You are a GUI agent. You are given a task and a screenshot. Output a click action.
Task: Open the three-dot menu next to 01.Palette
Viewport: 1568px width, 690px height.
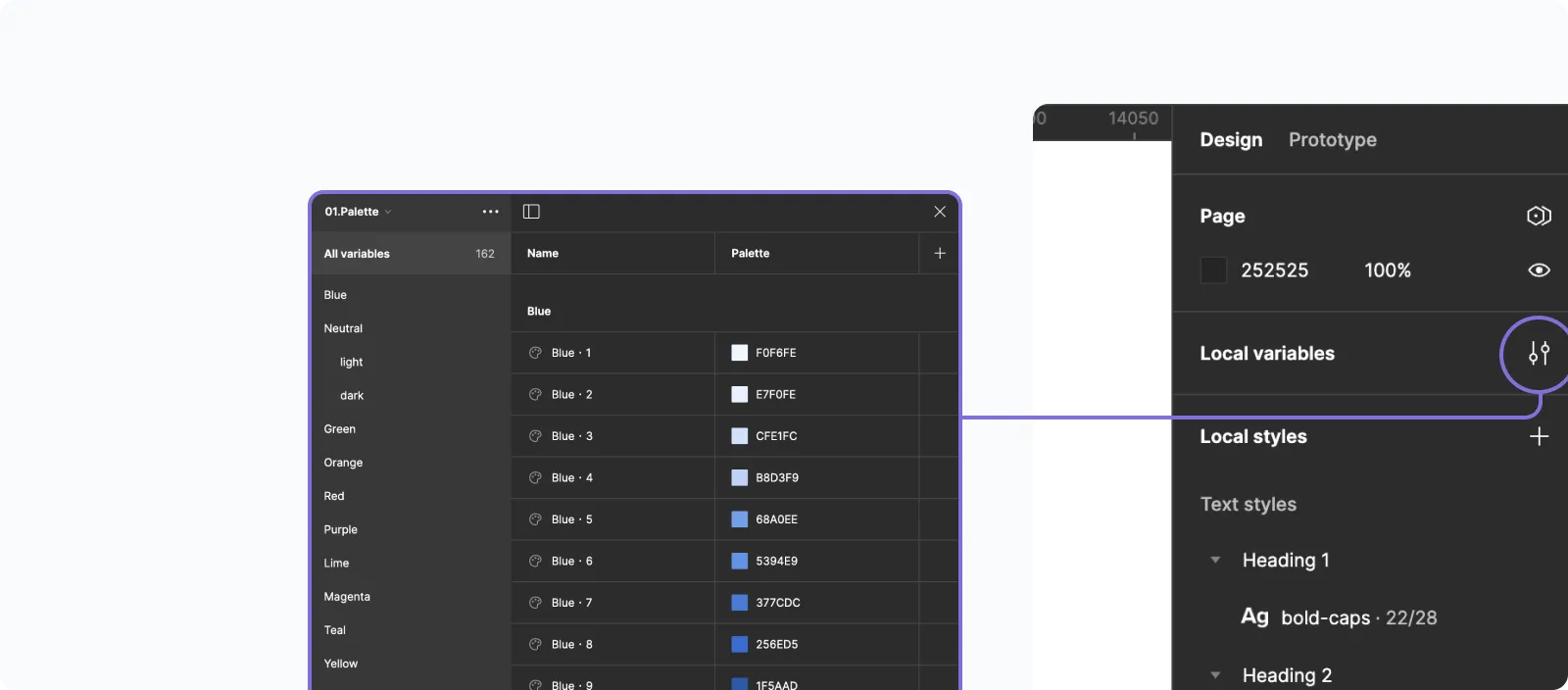(x=490, y=212)
